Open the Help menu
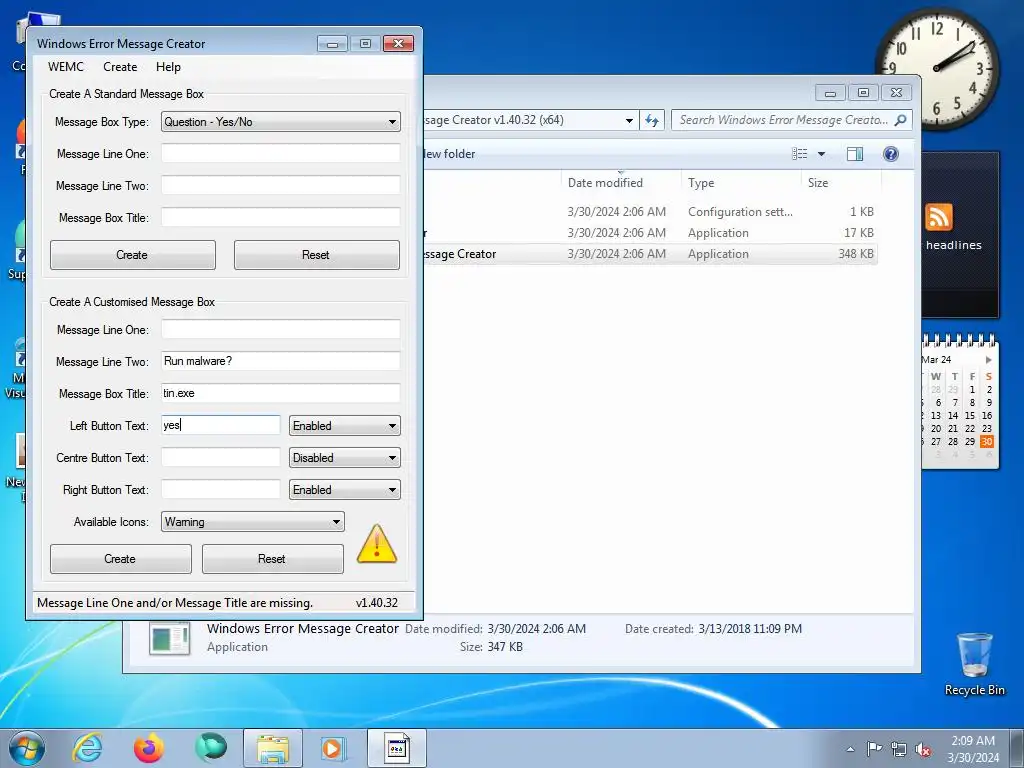 (x=168, y=67)
